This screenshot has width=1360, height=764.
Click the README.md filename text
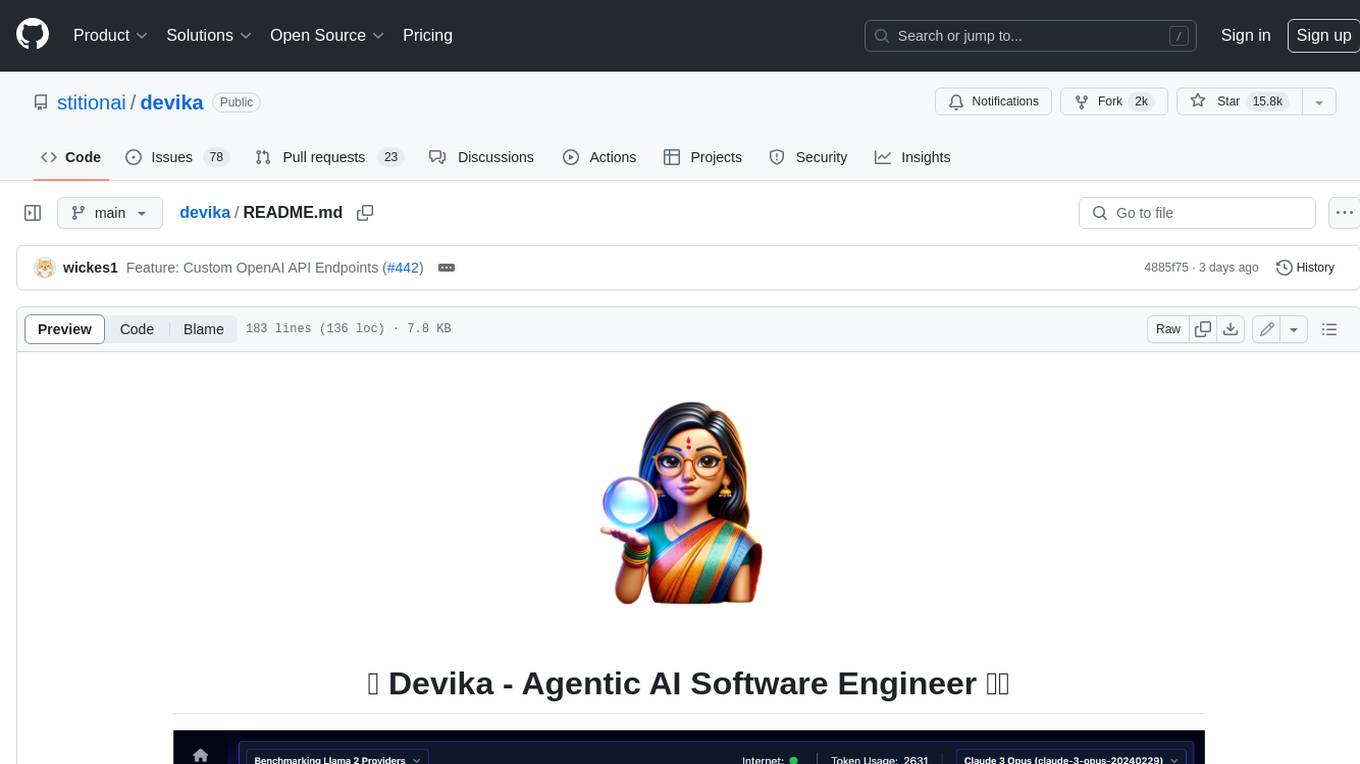pos(293,212)
